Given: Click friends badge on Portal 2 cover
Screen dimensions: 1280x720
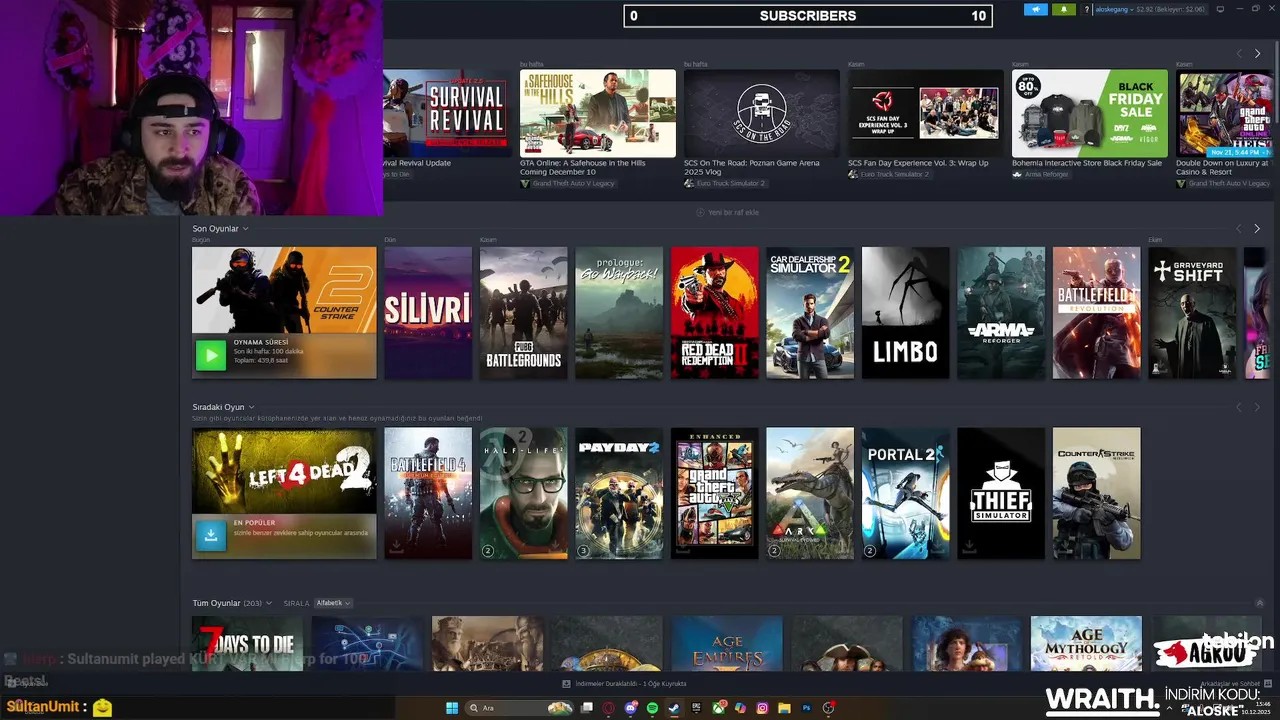Looking at the screenshot, I should [869, 550].
